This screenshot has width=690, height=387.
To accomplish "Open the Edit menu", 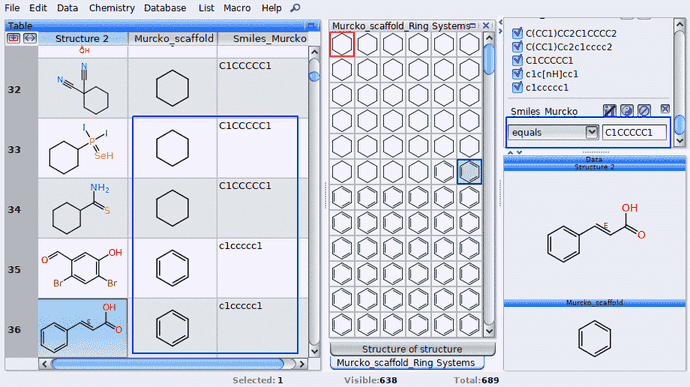I will click(38, 8).
